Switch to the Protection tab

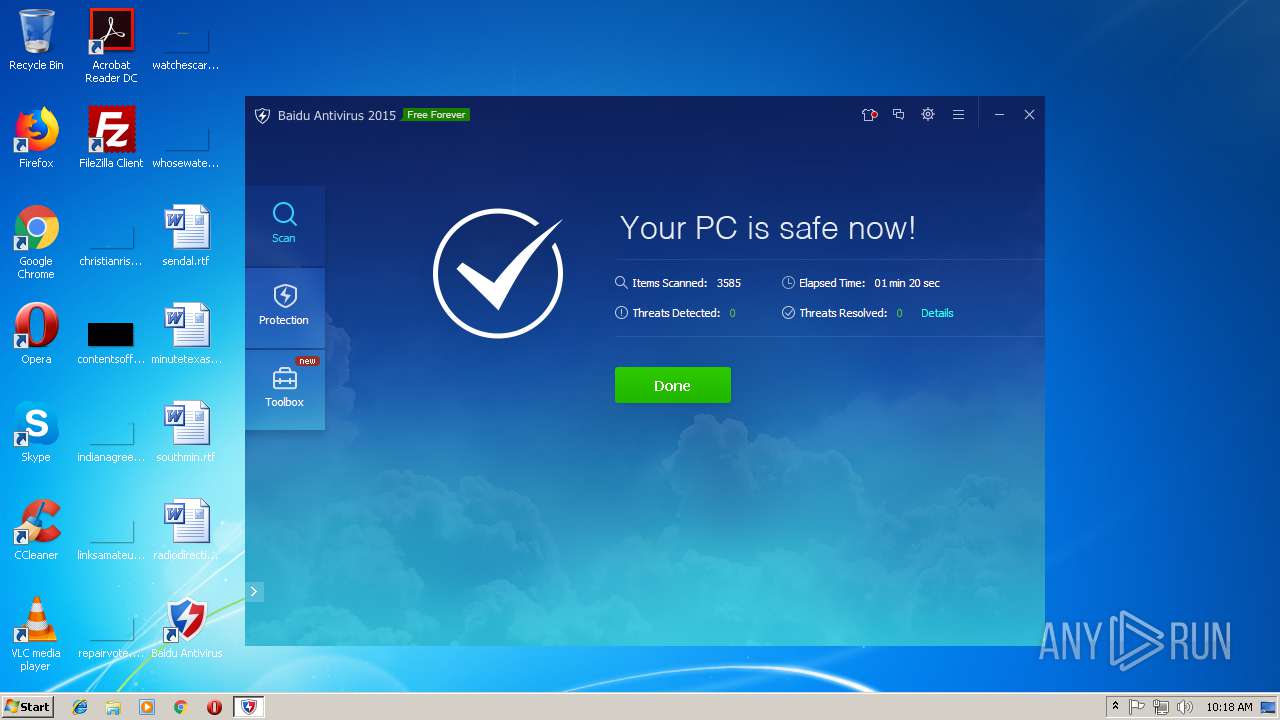pos(284,308)
